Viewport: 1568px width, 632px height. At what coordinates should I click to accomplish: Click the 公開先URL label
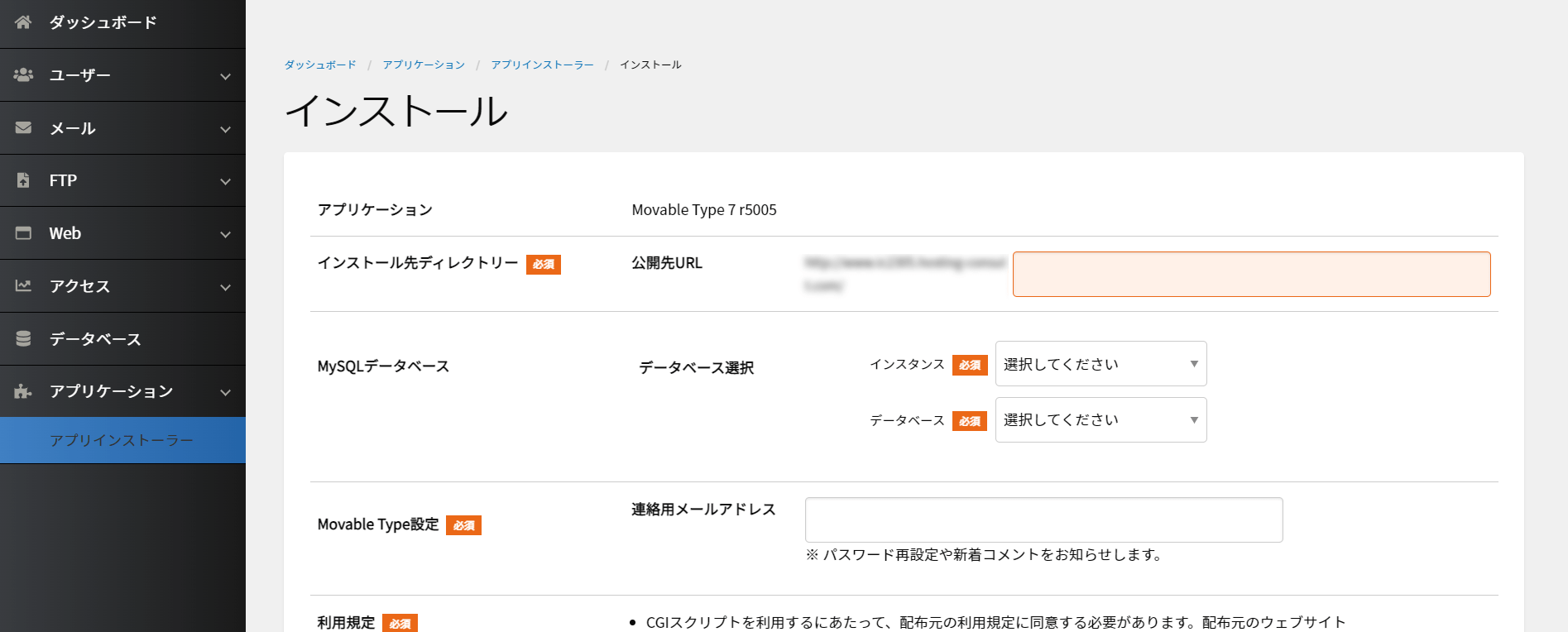(667, 263)
